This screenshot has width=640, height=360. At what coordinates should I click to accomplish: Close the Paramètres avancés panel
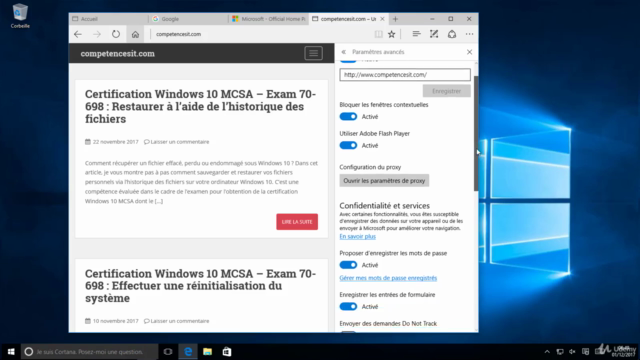(469, 52)
